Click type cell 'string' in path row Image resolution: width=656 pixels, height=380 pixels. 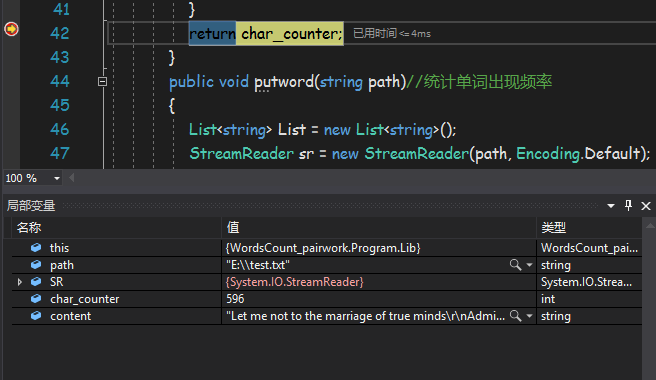tap(556, 265)
